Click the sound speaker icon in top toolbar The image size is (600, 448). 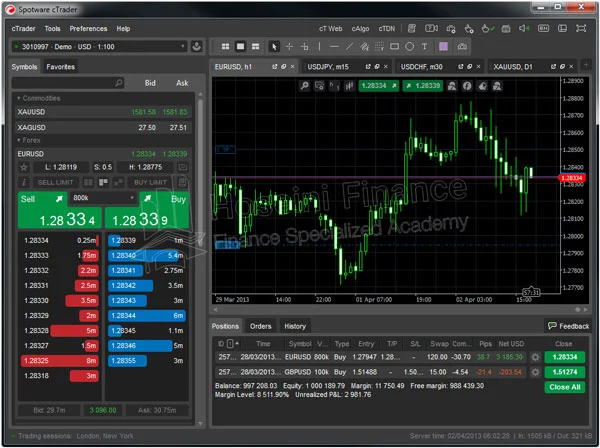click(x=524, y=29)
